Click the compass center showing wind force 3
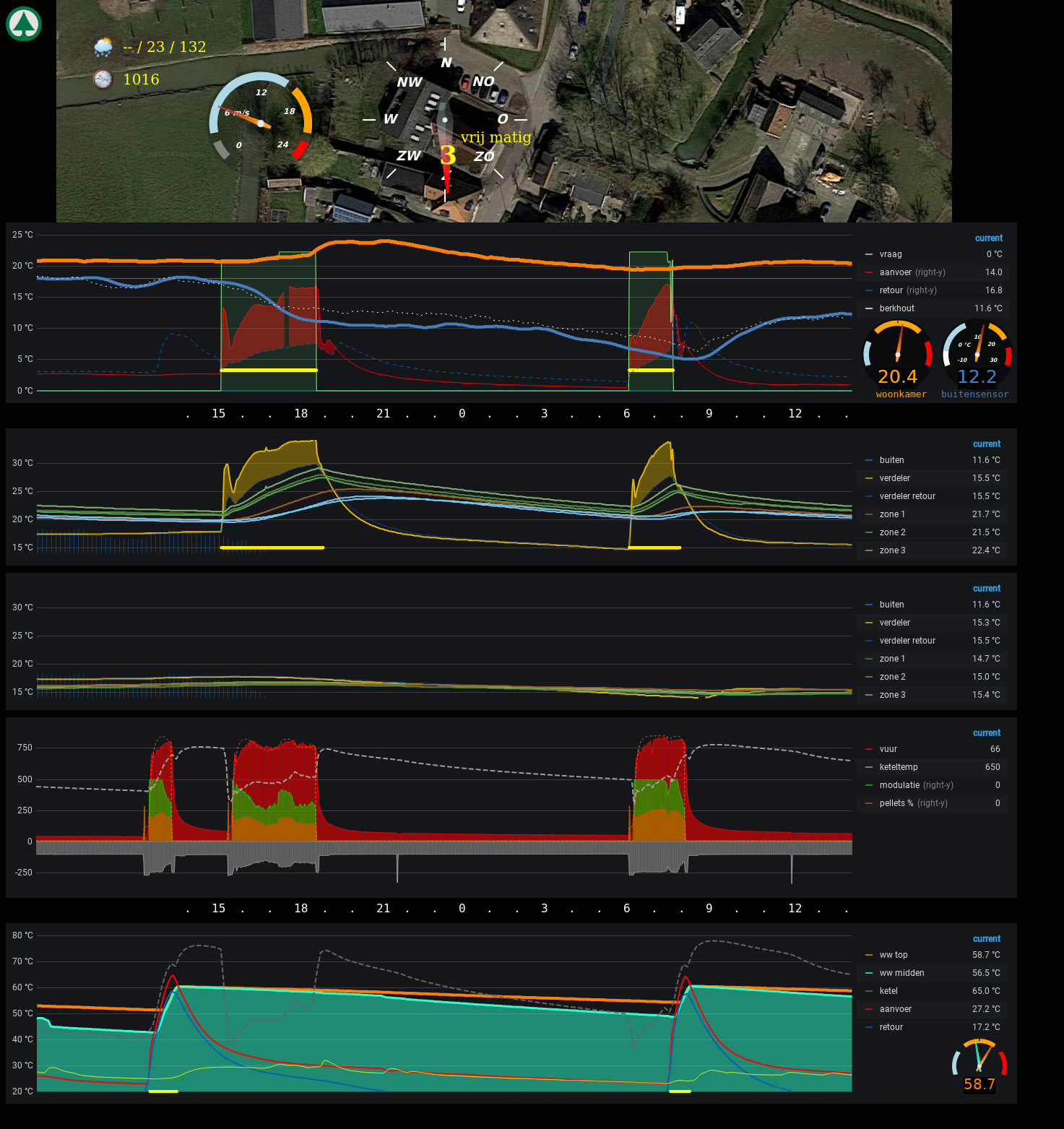This screenshot has height=1129, width=1064. coord(447,155)
